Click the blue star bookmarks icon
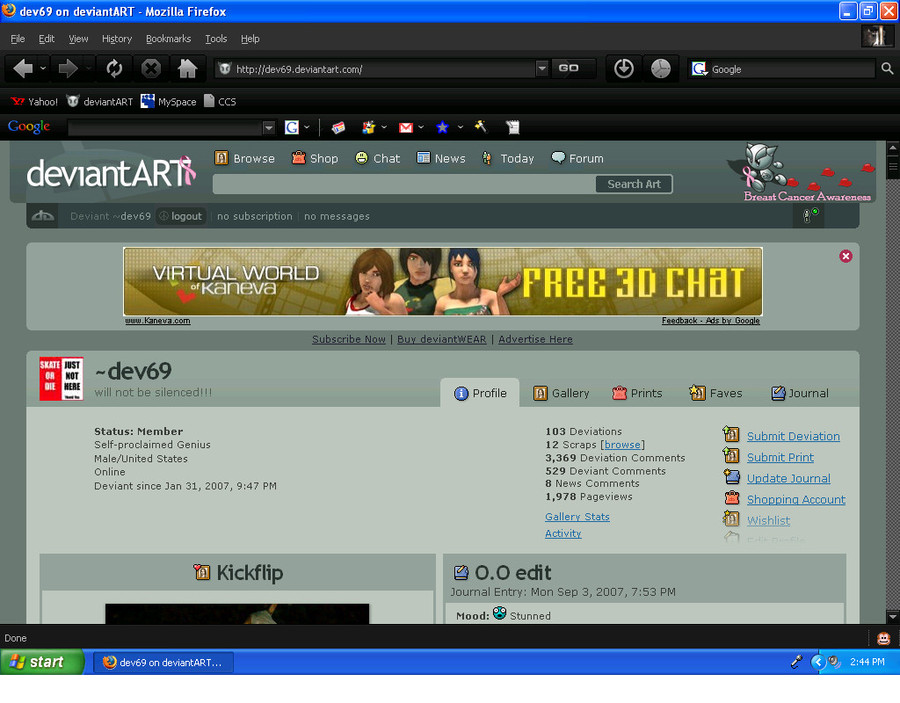Viewport: 900px width, 703px height. [442, 127]
